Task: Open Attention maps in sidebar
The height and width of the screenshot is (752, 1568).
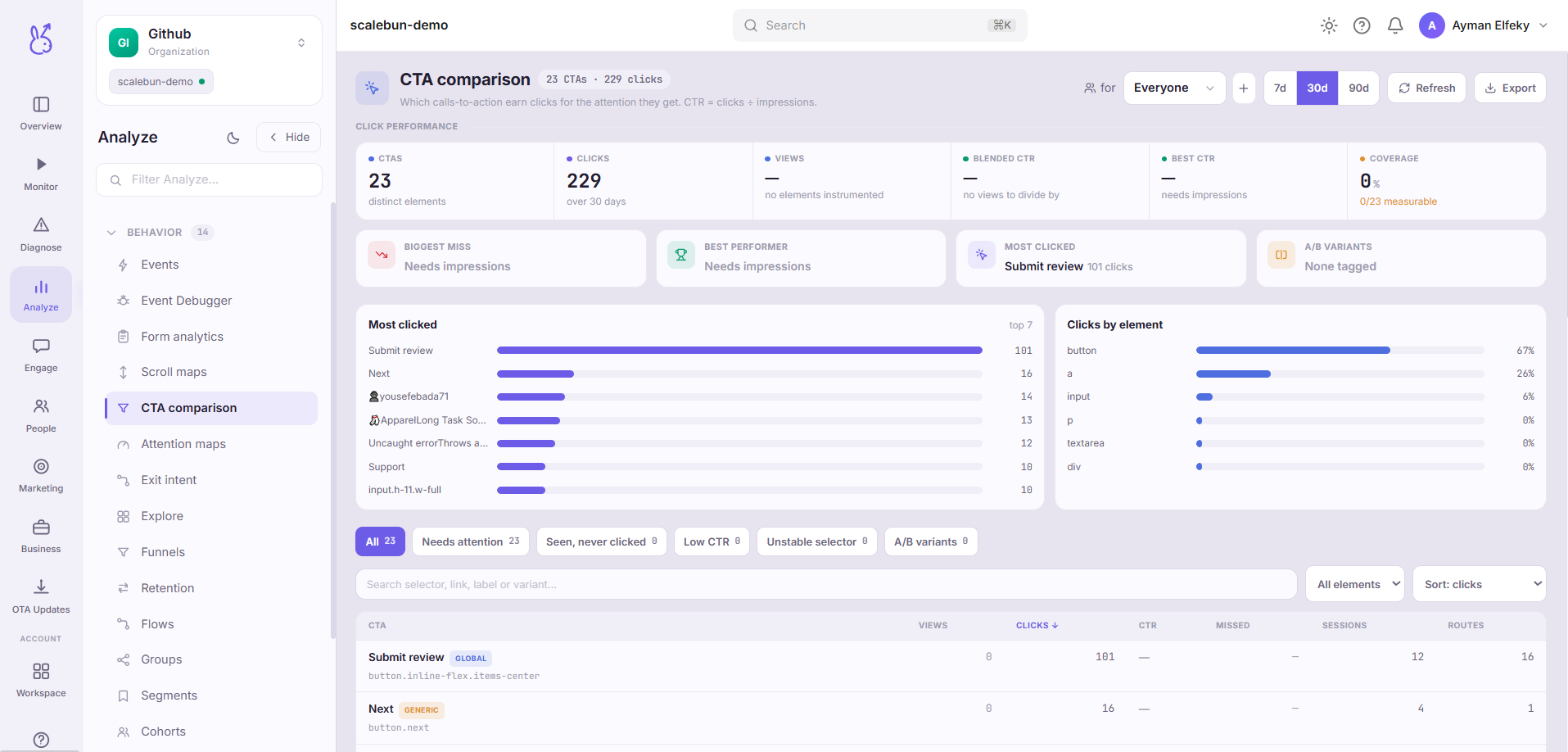Action: click(x=211, y=444)
